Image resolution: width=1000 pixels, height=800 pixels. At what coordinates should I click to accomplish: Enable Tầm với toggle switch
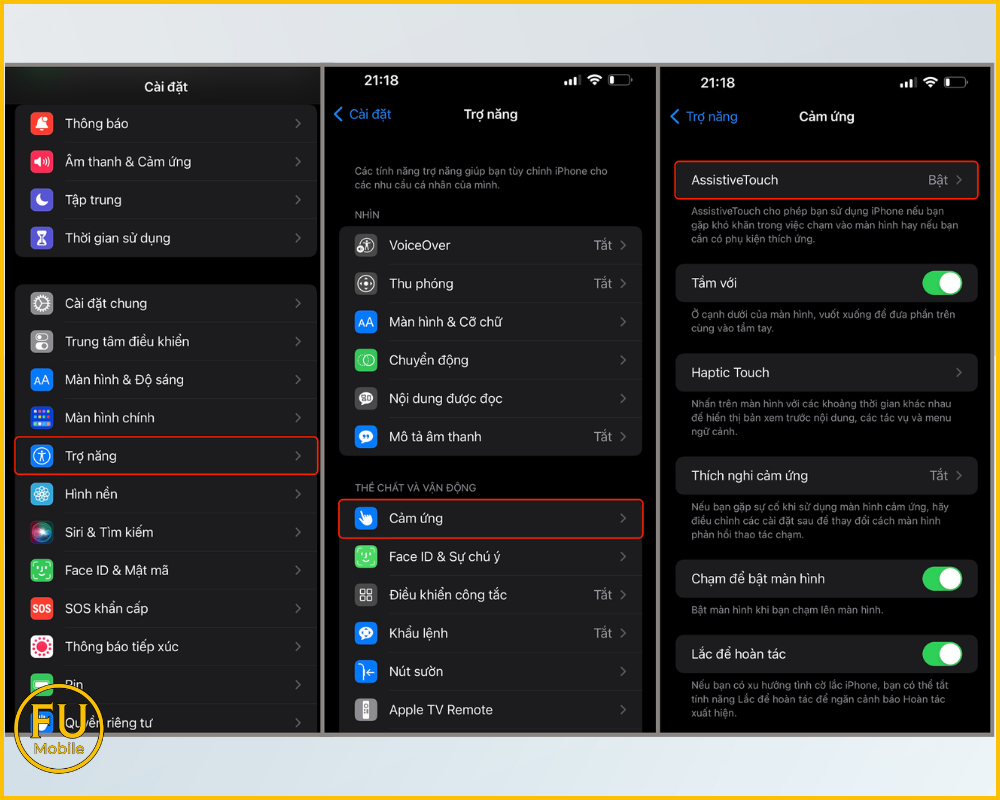pos(941,283)
